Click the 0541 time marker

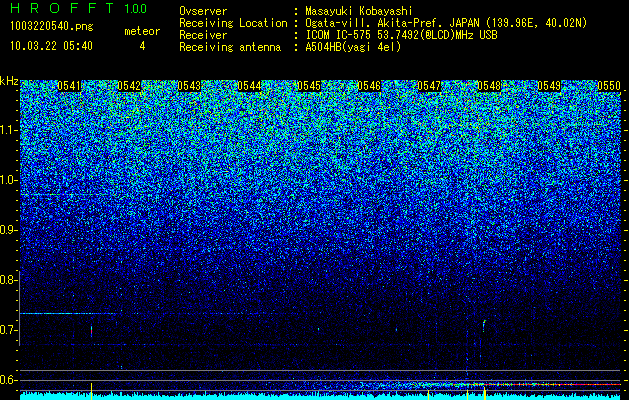tap(69, 86)
